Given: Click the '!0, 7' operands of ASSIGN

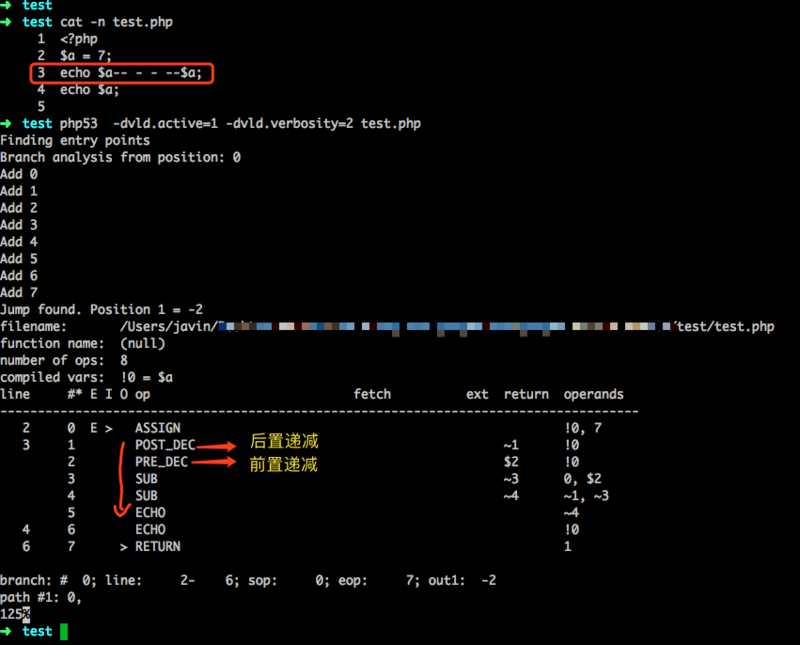Looking at the screenshot, I should coord(583,428).
